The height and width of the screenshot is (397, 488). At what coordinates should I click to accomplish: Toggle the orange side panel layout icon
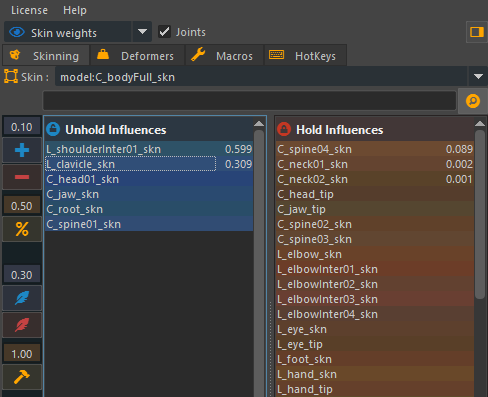tap(477, 32)
